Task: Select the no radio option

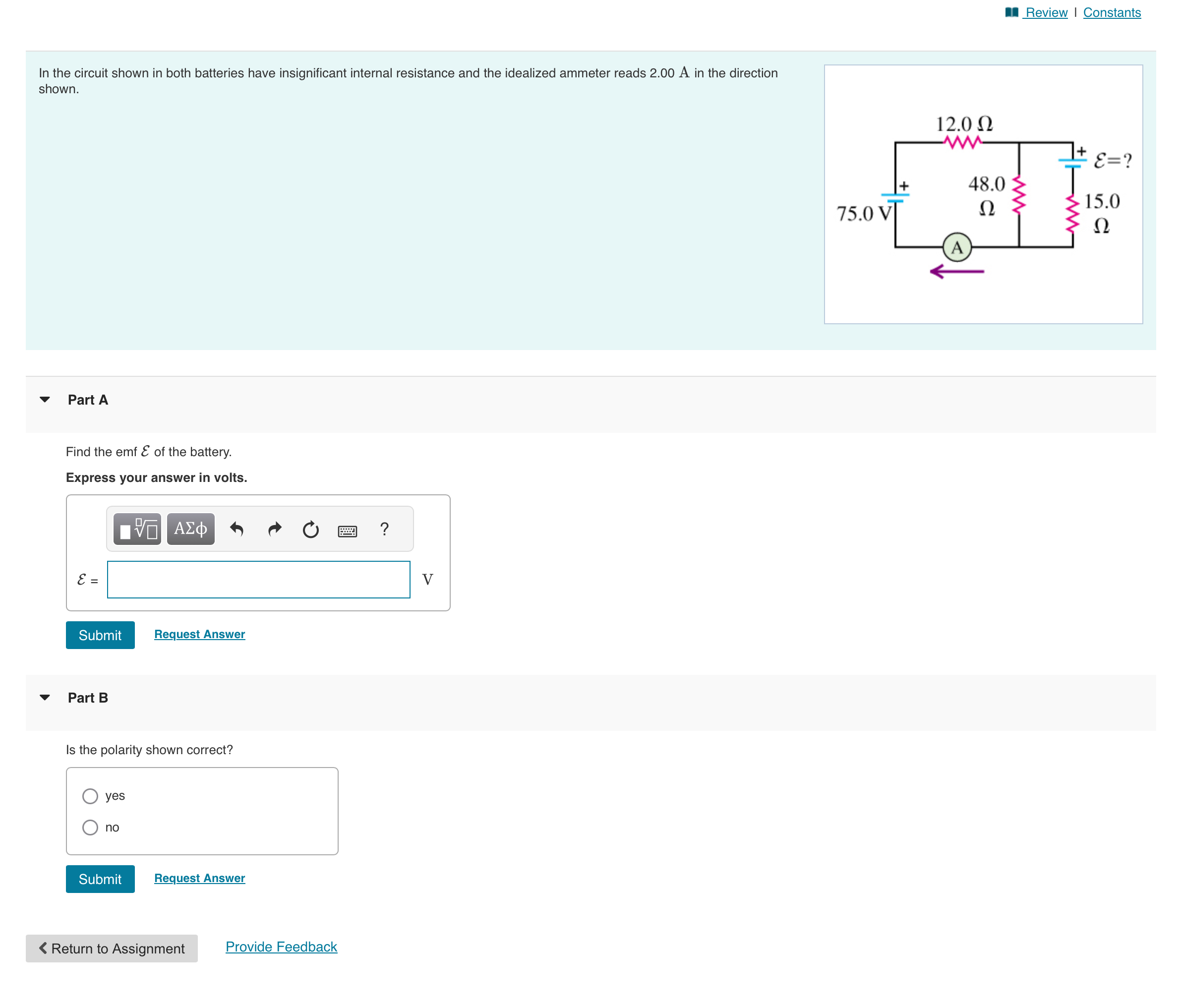Action: (90, 827)
